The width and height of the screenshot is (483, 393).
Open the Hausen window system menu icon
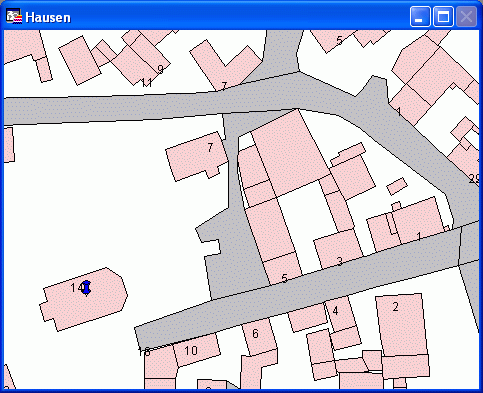(14, 16)
